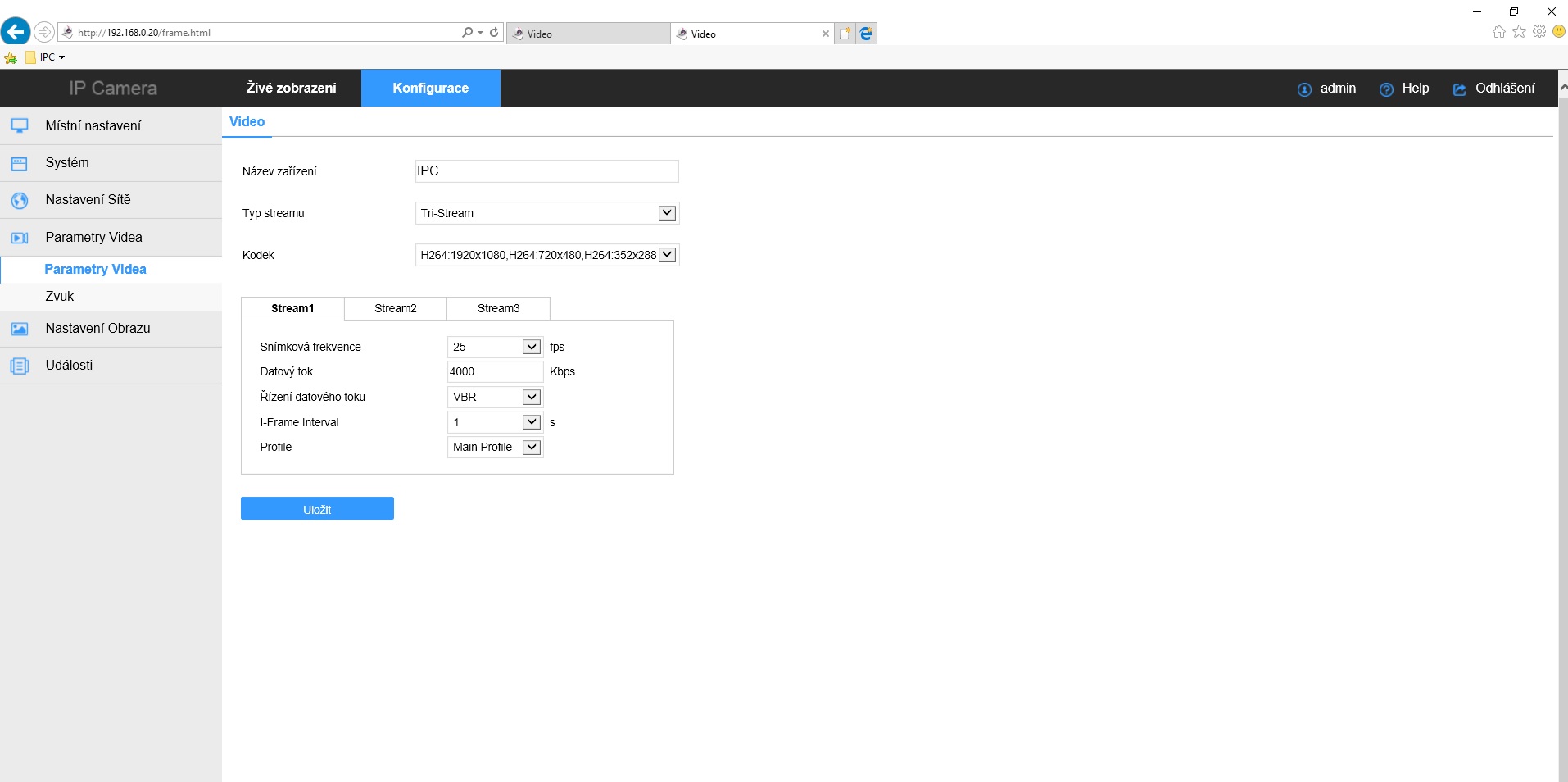Screen dimensions: 1568x782
Task: Click the page scrollbar up arrow
Action: 1563,86
